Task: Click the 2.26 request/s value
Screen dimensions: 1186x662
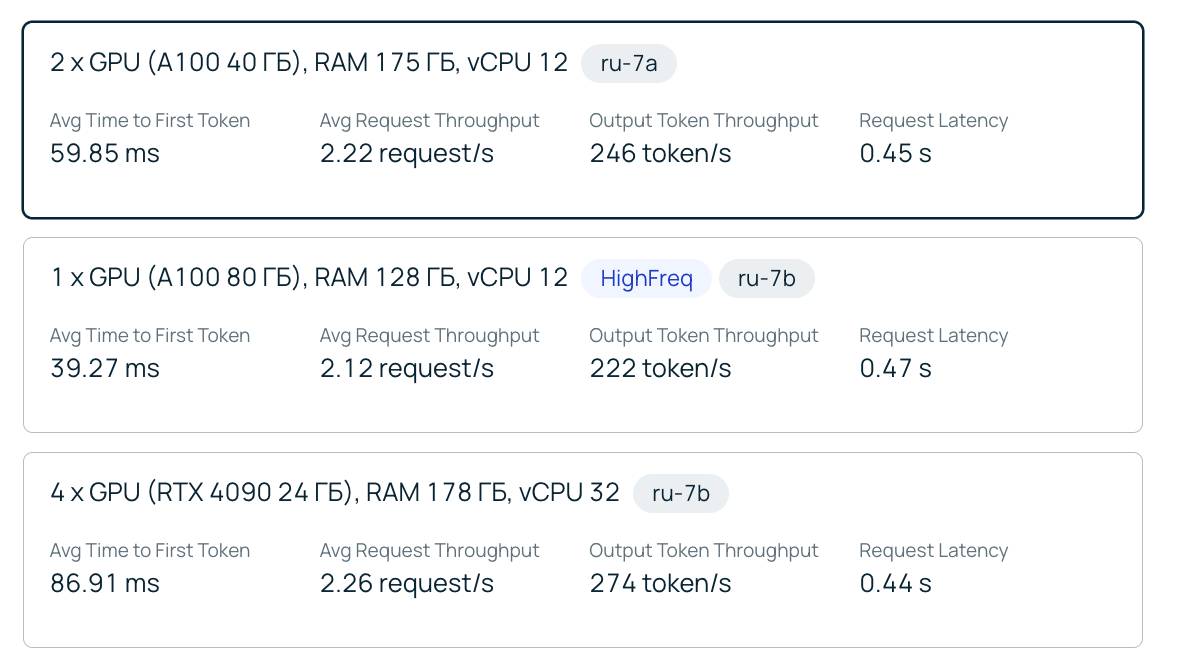Action: pos(406,583)
